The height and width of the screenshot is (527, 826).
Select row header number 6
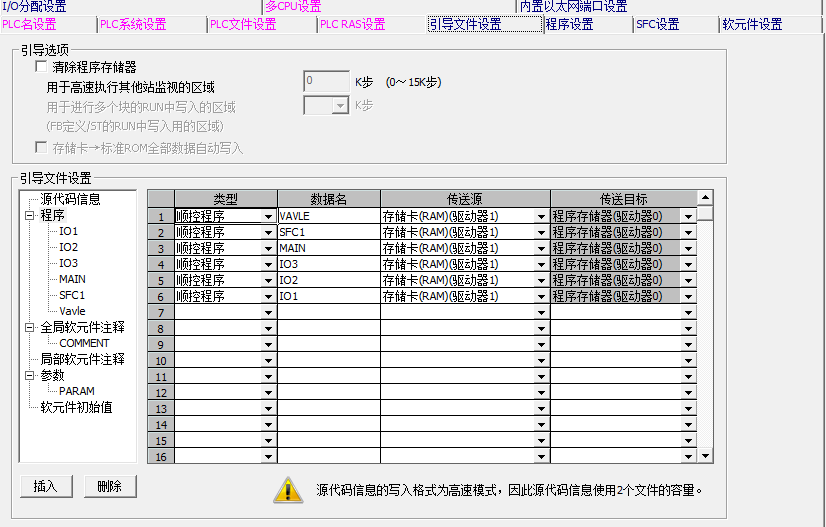click(160, 296)
